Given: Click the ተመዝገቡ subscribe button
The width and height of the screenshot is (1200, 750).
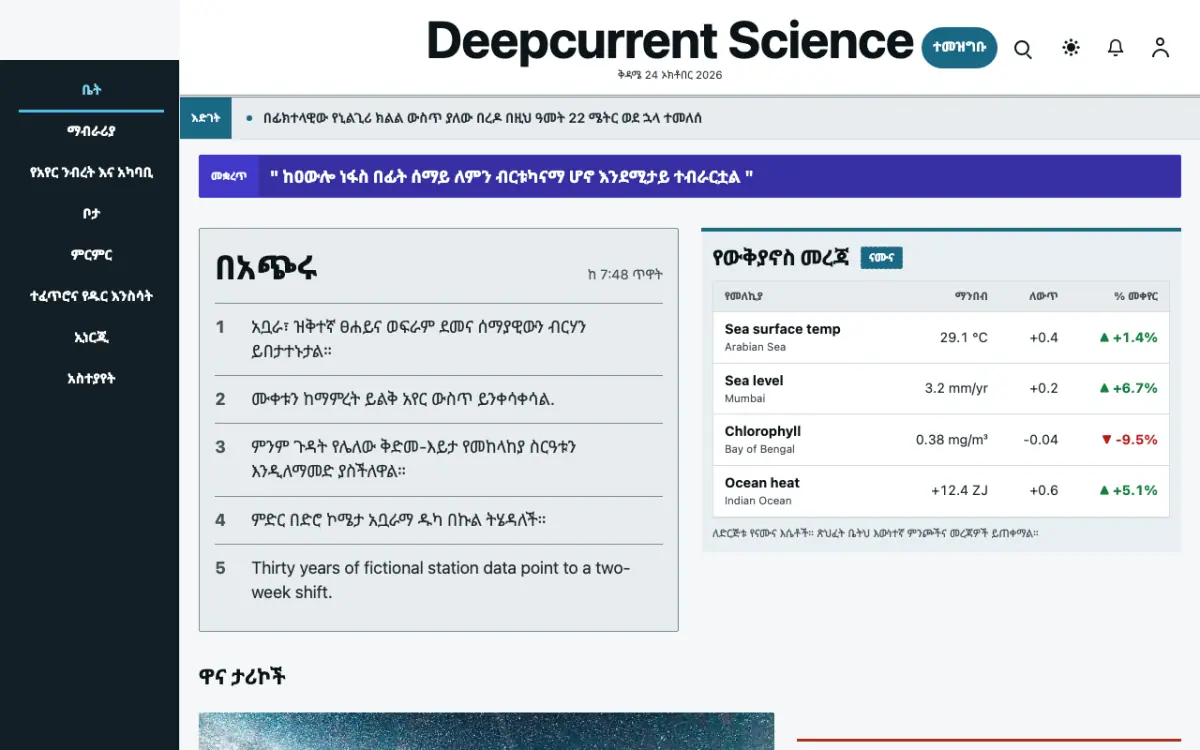Looking at the screenshot, I should tap(959, 47).
